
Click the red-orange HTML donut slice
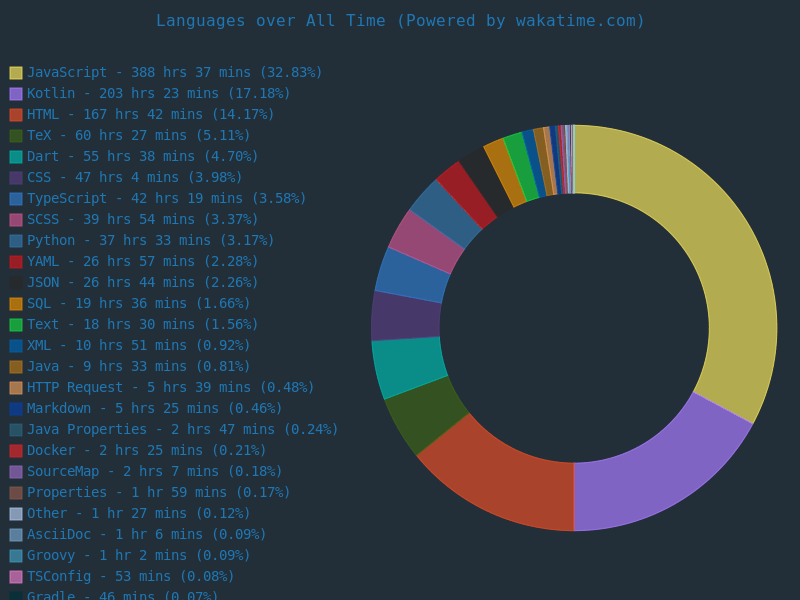tap(500, 480)
